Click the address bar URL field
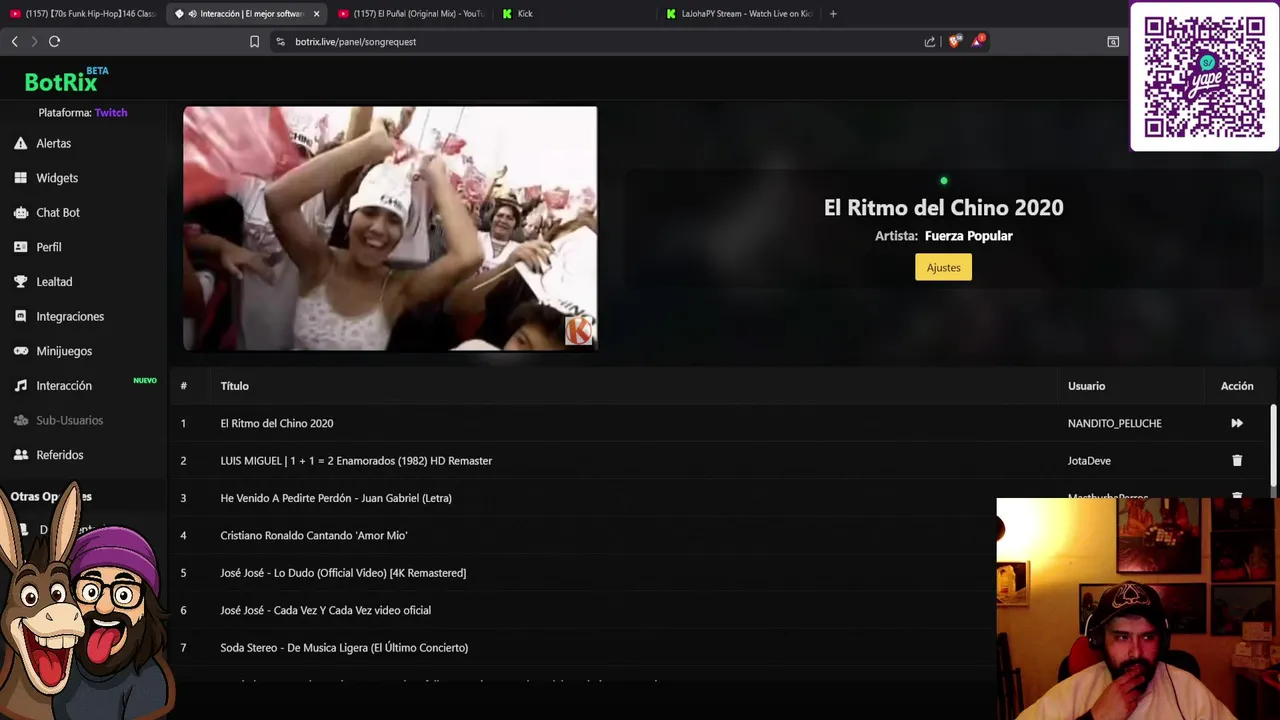This screenshot has height=720, width=1280. 600,42
